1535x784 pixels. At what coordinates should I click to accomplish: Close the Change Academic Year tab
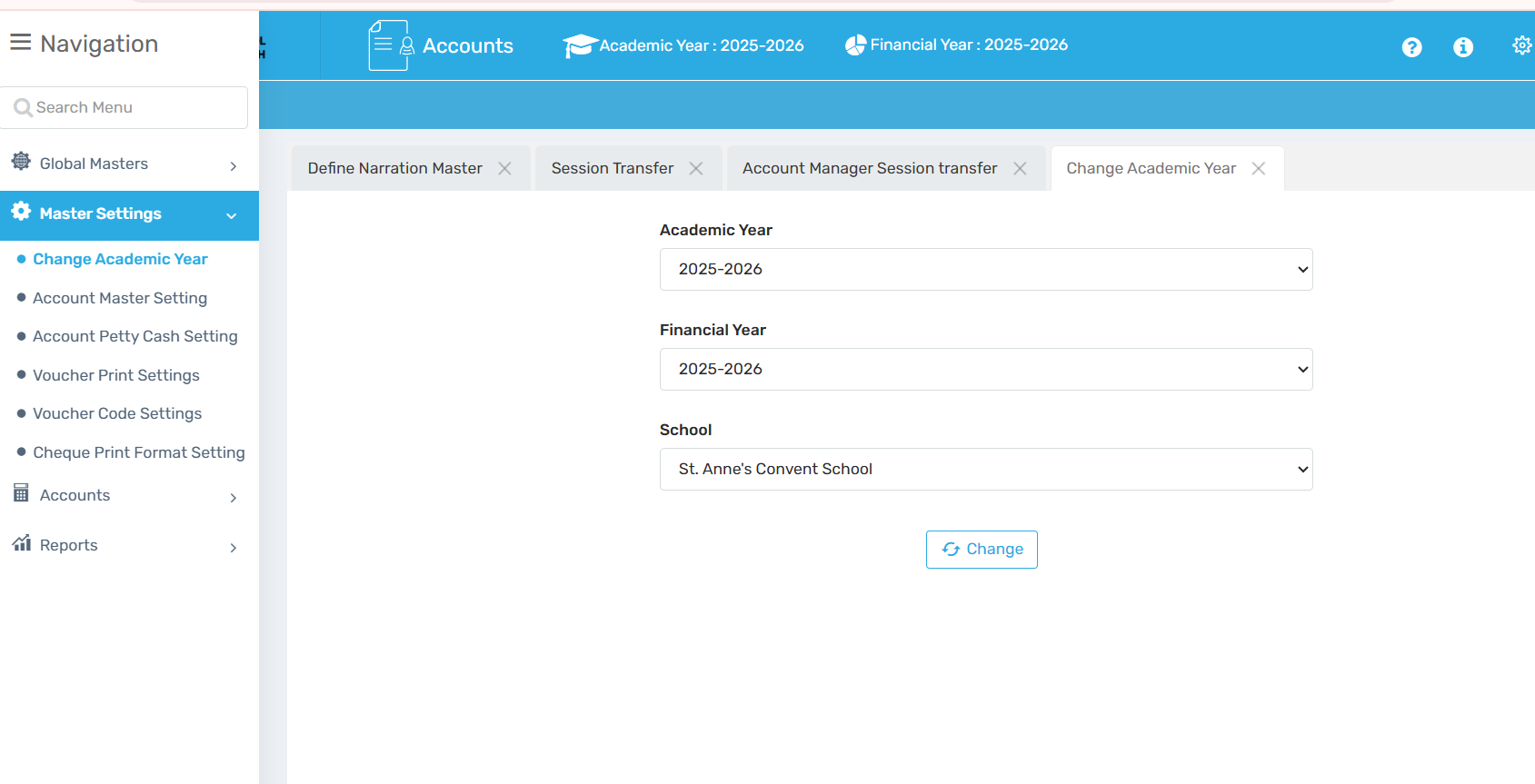[1259, 168]
